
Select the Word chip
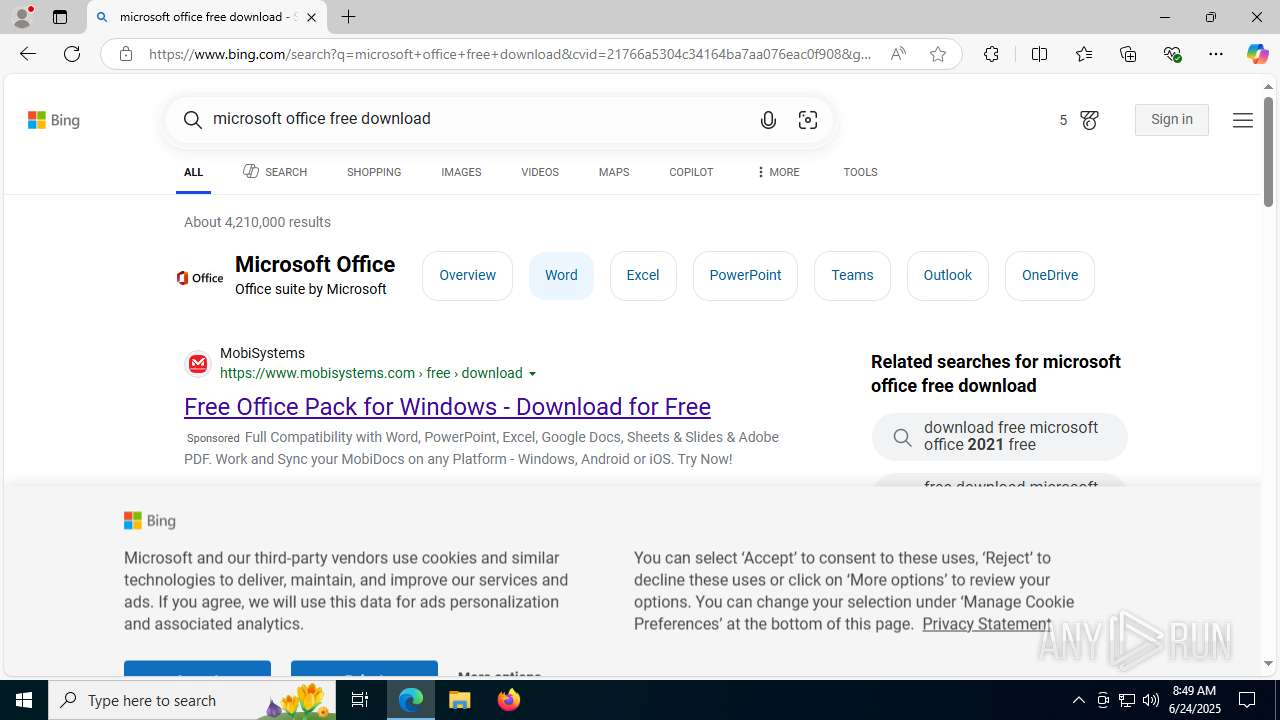[x=561, y=275]
